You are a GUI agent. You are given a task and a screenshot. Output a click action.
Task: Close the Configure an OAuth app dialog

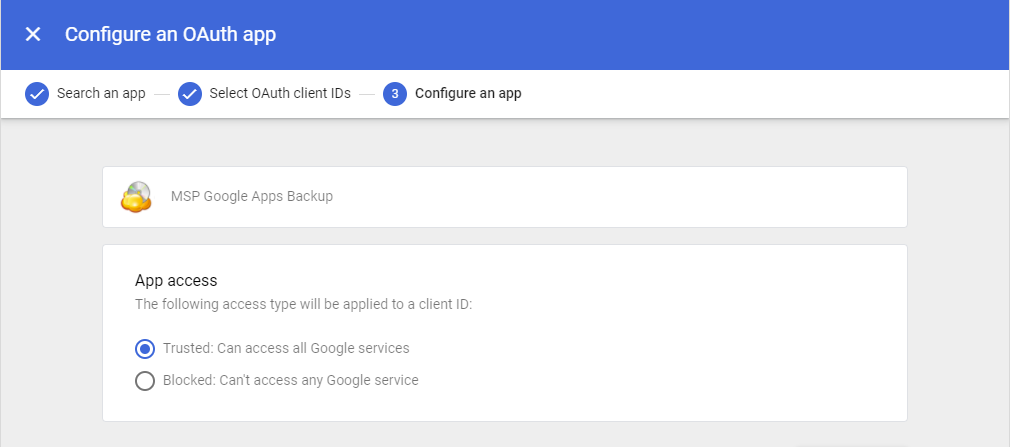[33, 35]
